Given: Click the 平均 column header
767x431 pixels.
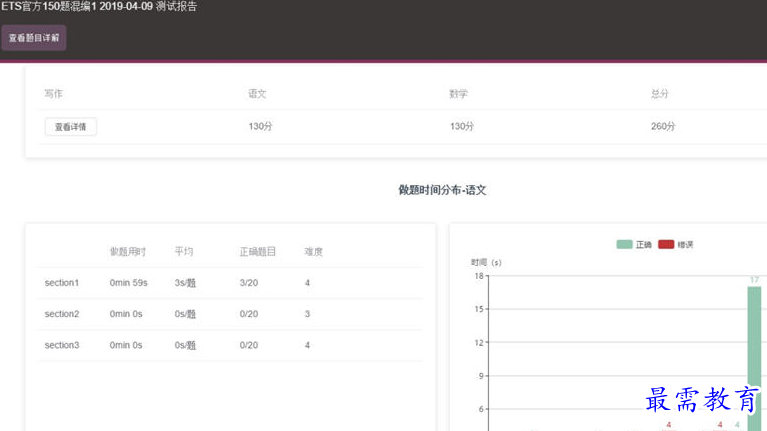Looking at the screenshot, I should pos(184,252).
